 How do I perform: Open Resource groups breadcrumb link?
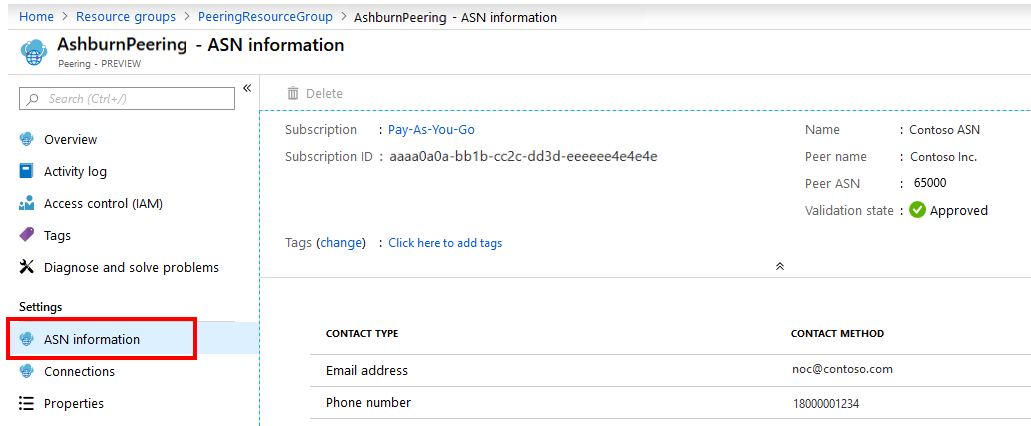126,17
